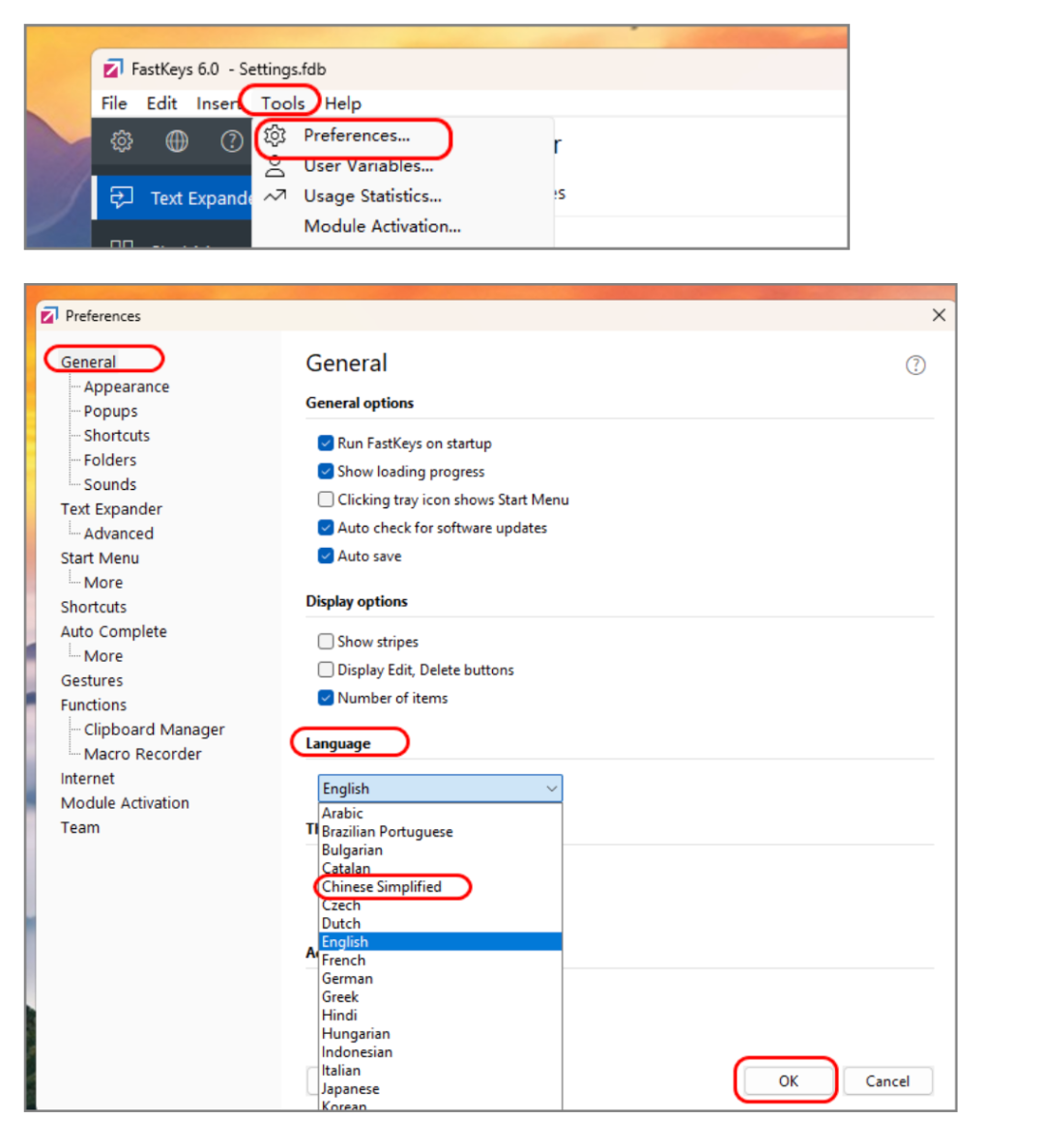This screenshot has width=1044, height=1148.
Task: Open Clipboard Manager in preferences tree
Action: coord(154,730)
